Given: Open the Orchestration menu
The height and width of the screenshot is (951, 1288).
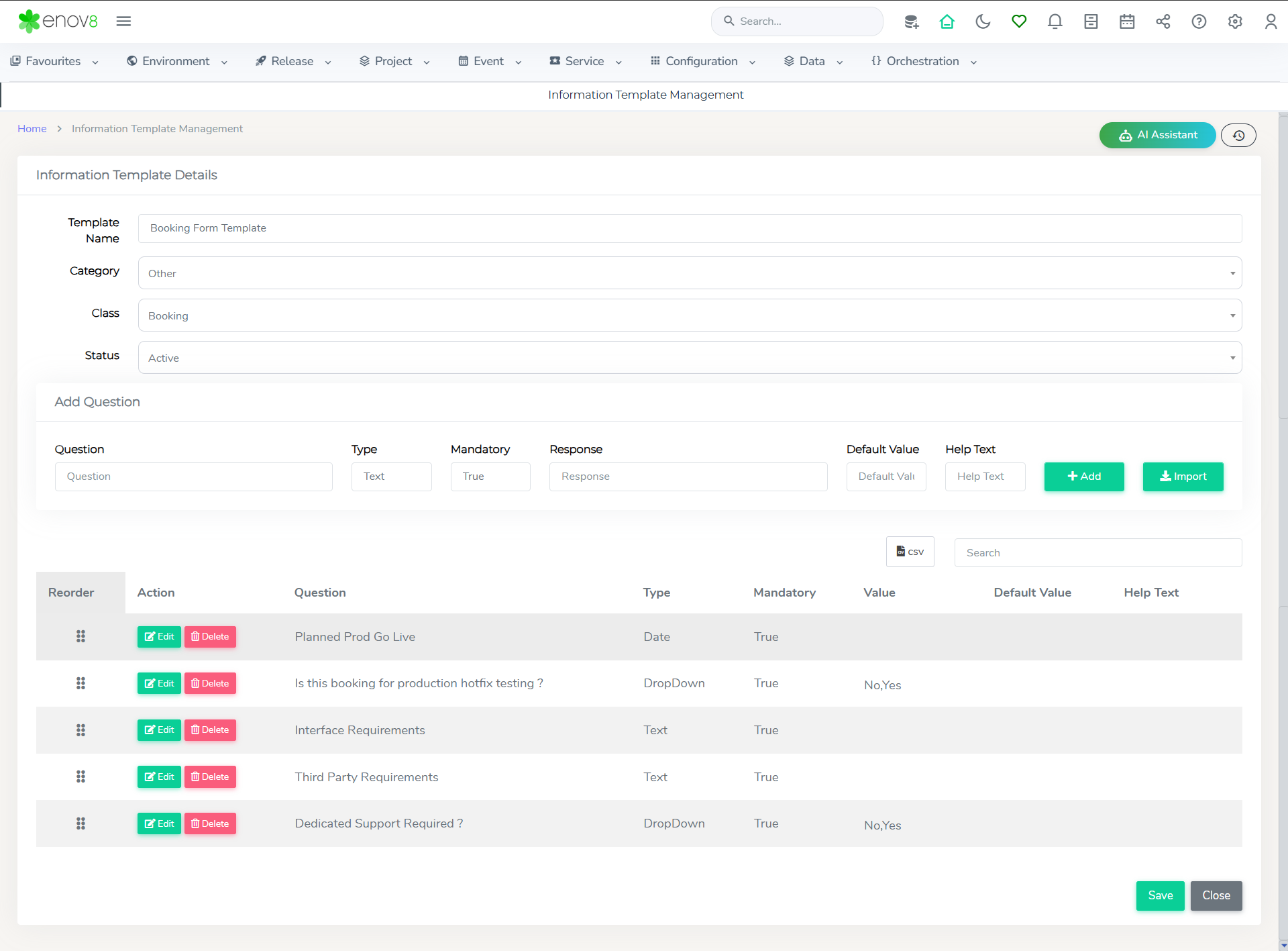Looking at the screenshot, I should click(923, 61).
